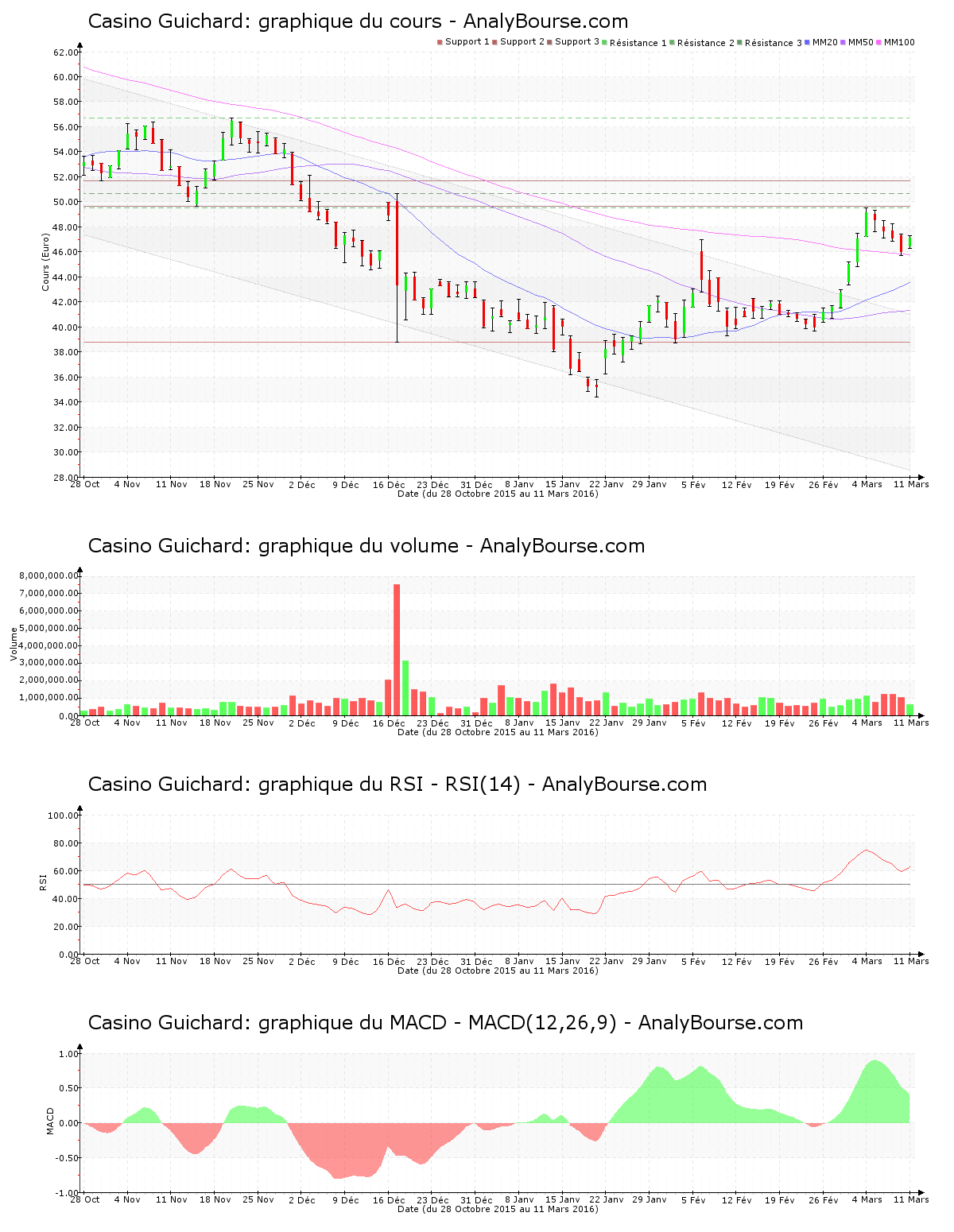Click the tallest red volume bar
Viewport: 954px width, 1232px height.
tap(397, 649)
